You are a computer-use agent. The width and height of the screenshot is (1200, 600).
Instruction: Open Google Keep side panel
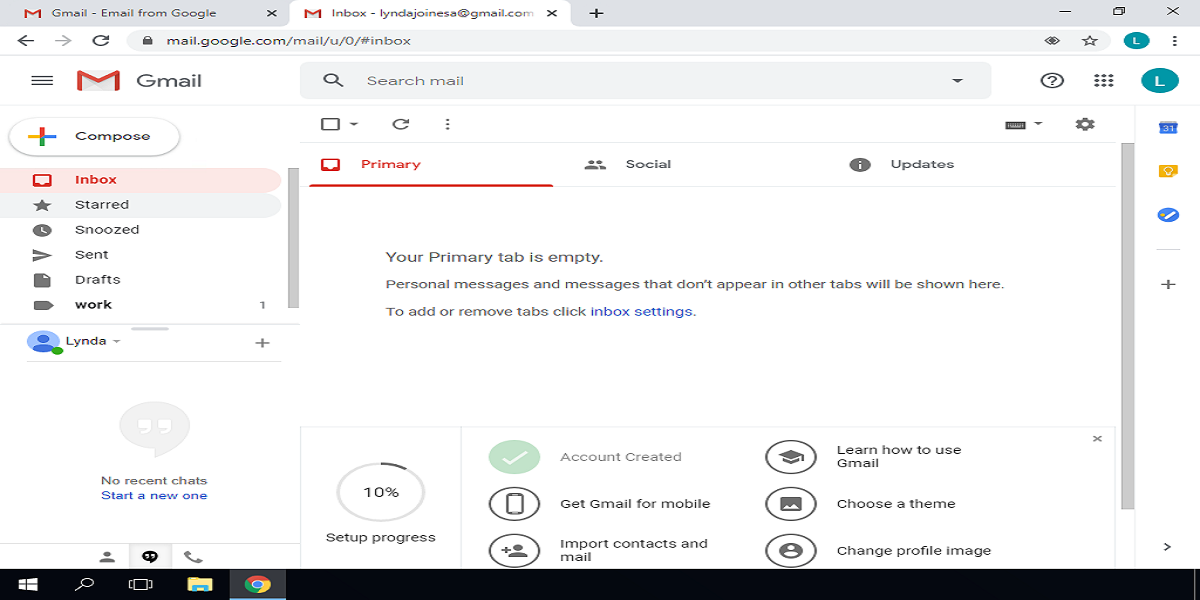tap(1167, 171)
